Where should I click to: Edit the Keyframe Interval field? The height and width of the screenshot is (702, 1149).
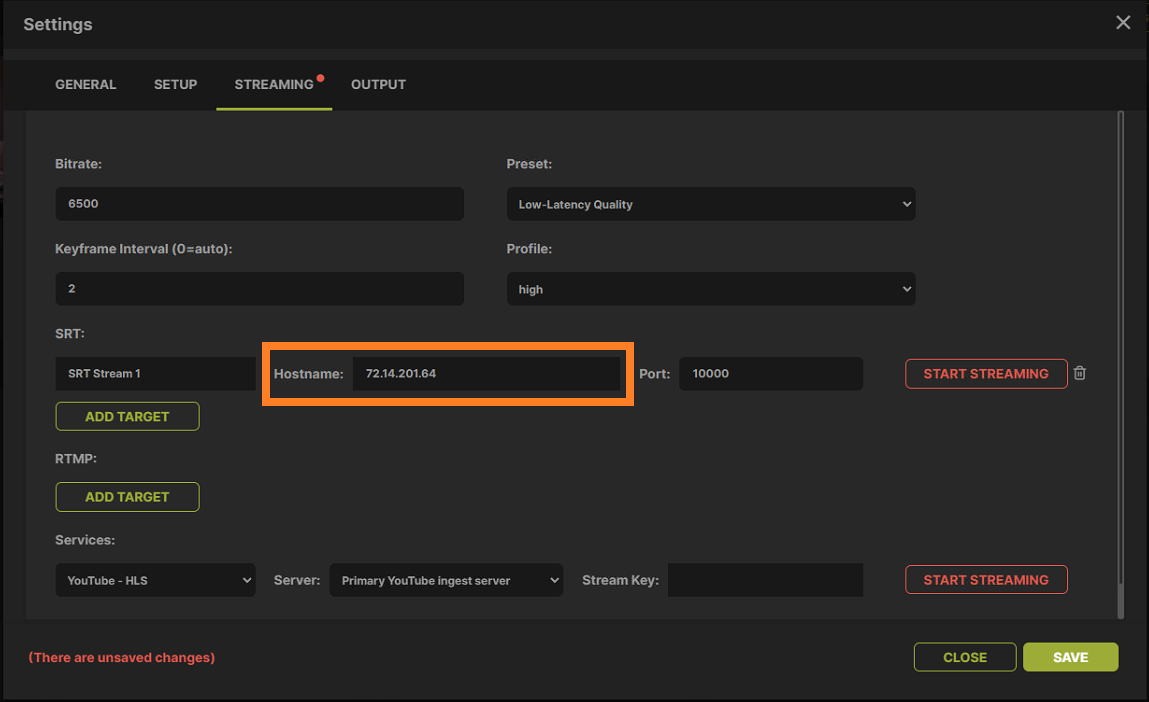tap(259, 289)
